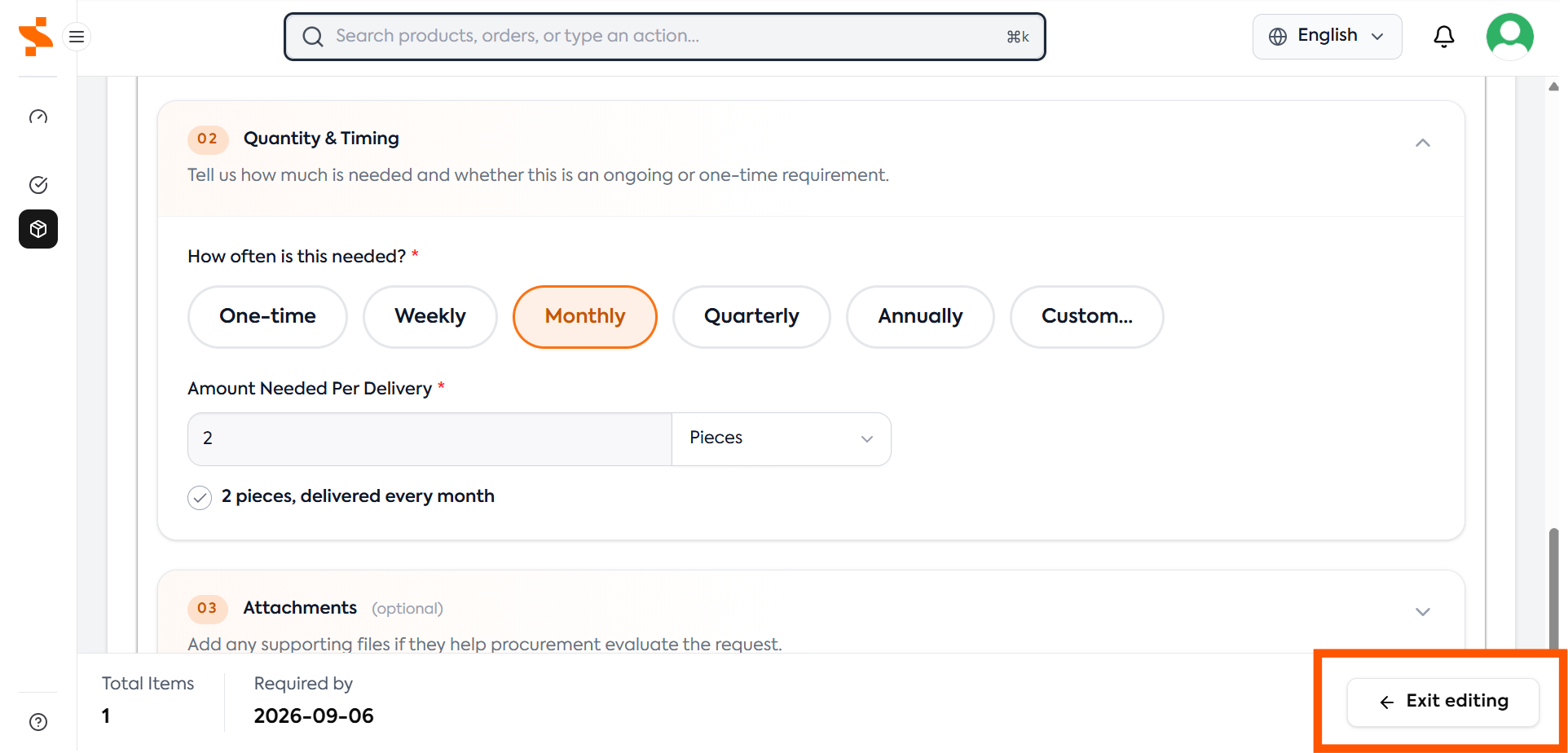Select the Quarterly frequency option
Screen dimensions: 1568x753
tap(751, 316)
